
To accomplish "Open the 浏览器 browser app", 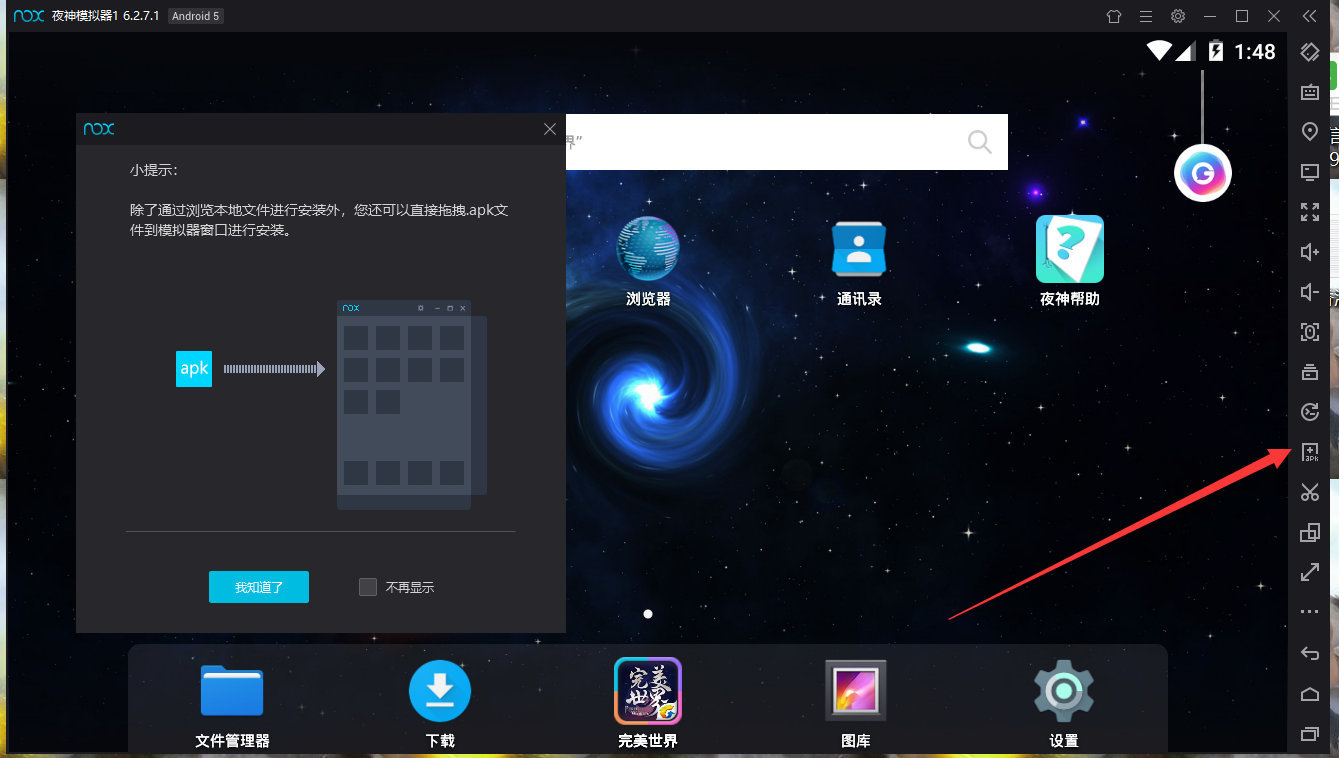I will pos(647,248).
